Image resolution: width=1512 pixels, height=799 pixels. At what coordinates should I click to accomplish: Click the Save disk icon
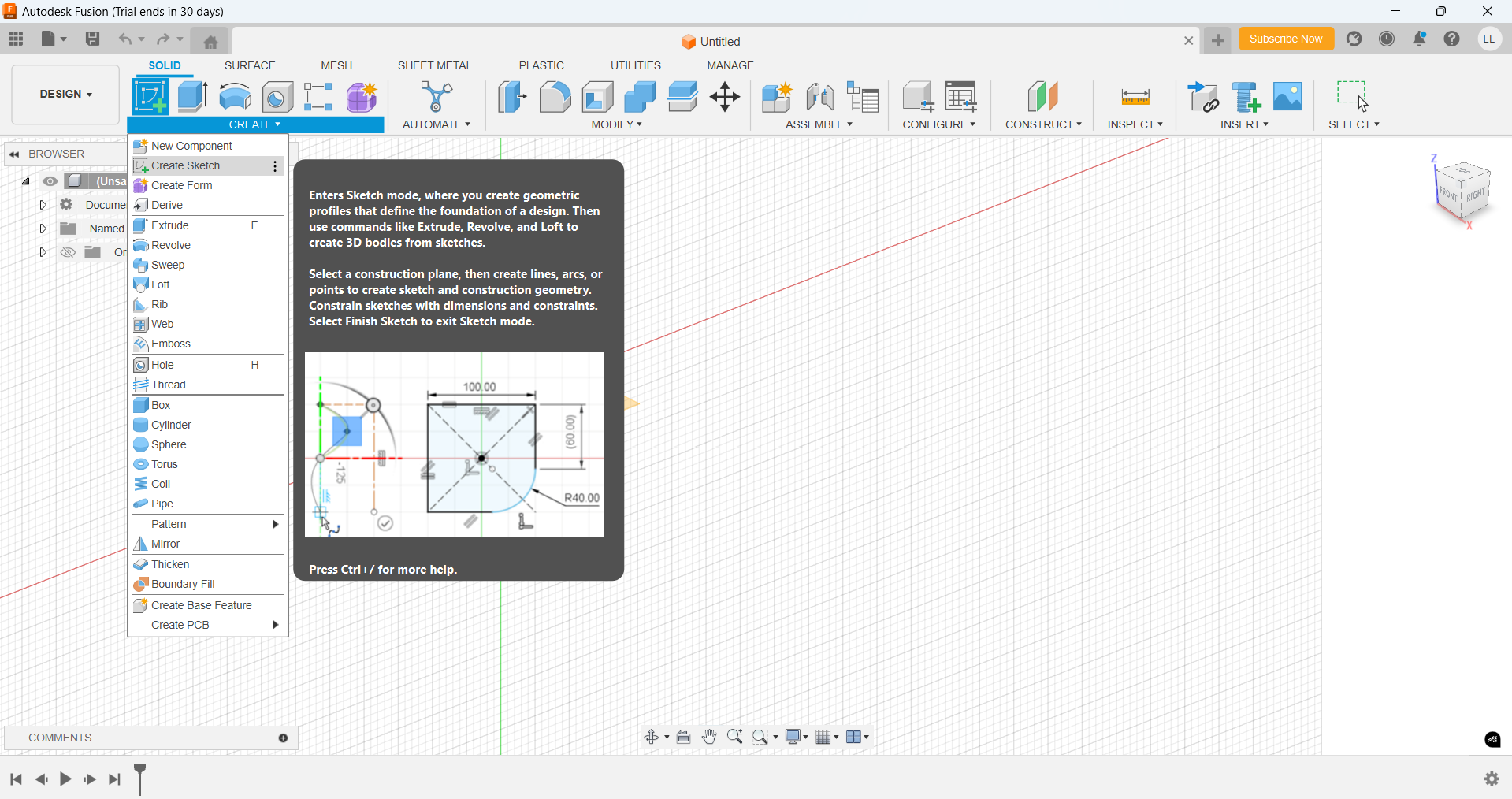coord(92,39)
